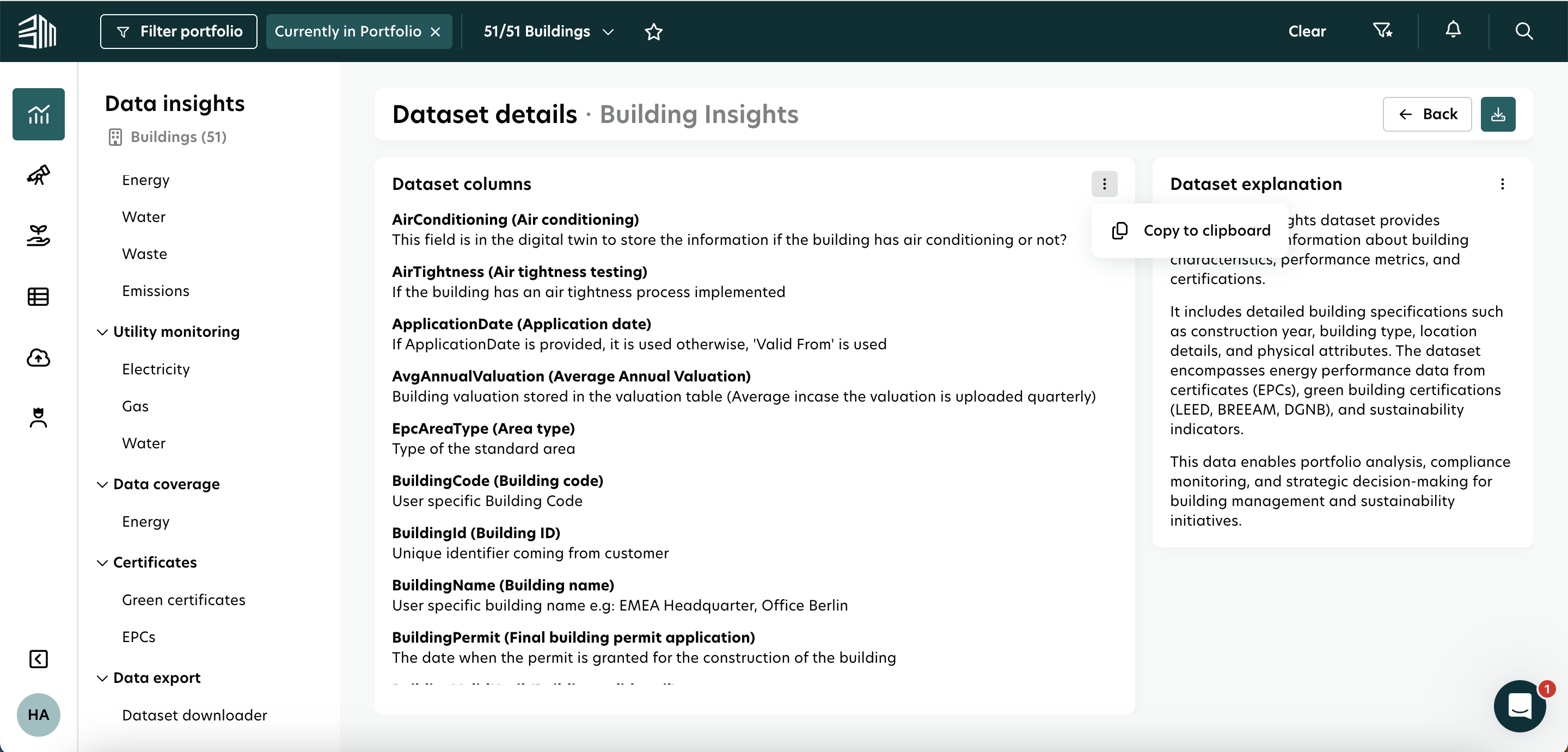Click the telescope icon in sidebar
The image size is (1568, 752).
(x=38, y=175)
